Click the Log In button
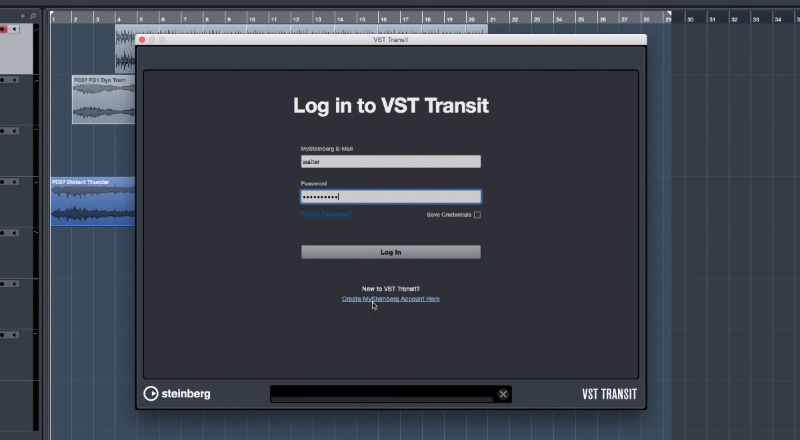Screen dimensions: 800x440 tap(390, 252)
